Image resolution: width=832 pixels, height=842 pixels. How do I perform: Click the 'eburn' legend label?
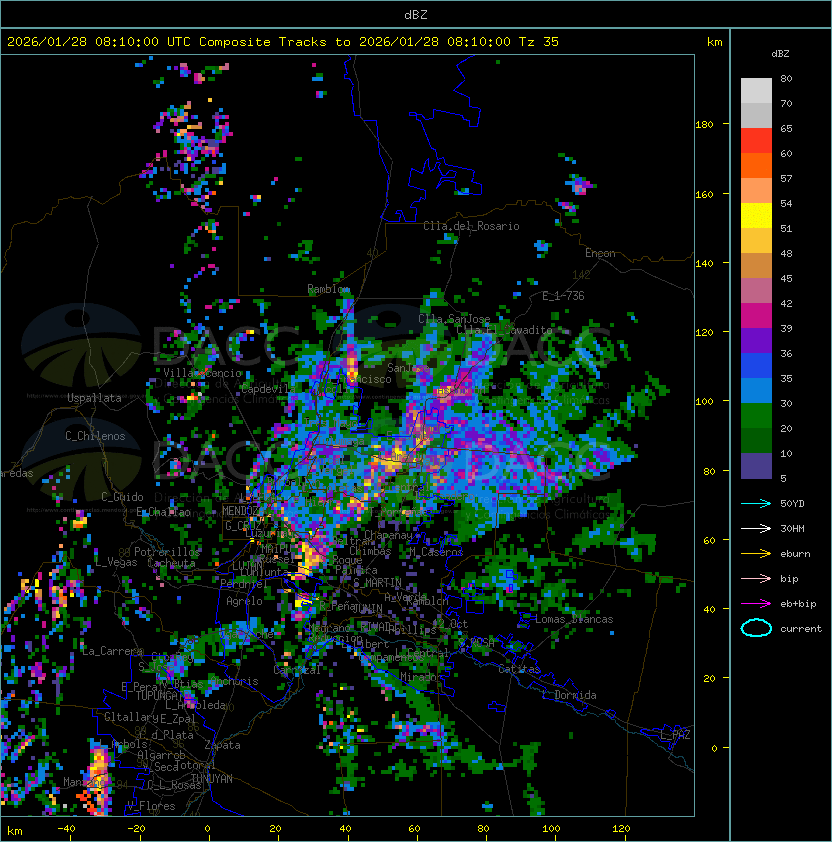[x=795, y=554]
